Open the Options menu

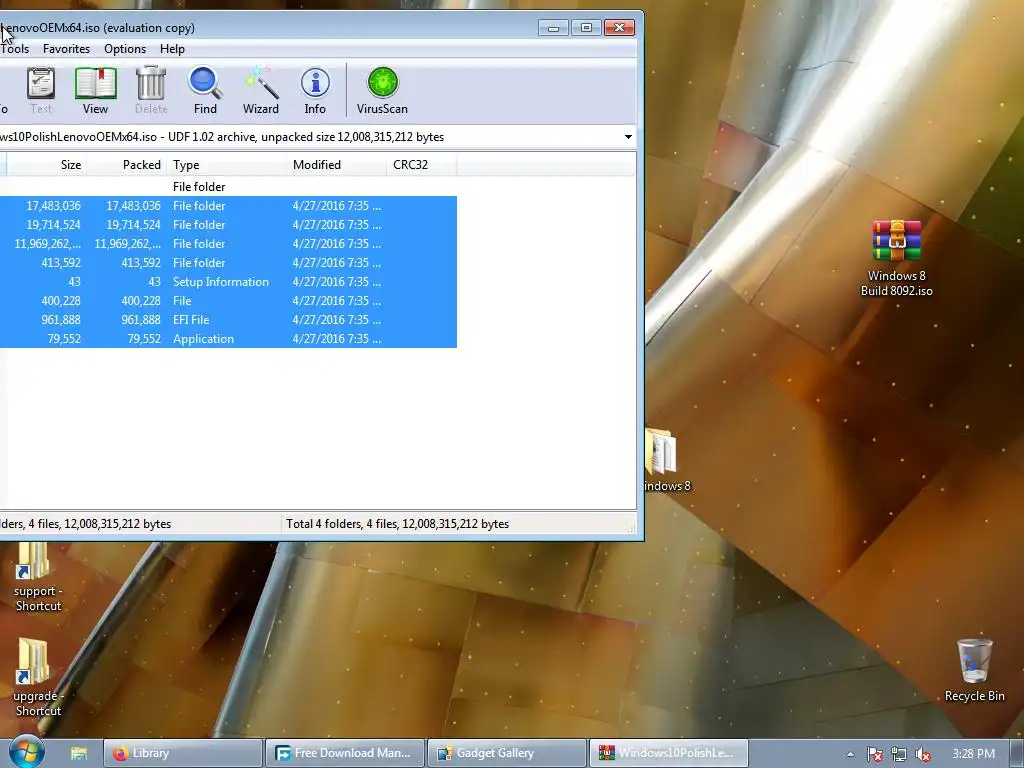click(x=125, y=49)
